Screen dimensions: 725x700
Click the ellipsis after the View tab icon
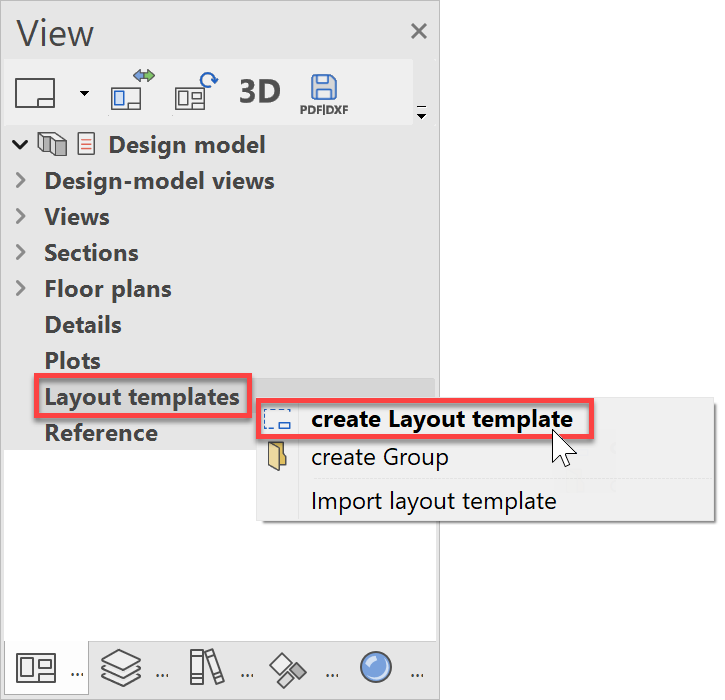tap(77, 675)
